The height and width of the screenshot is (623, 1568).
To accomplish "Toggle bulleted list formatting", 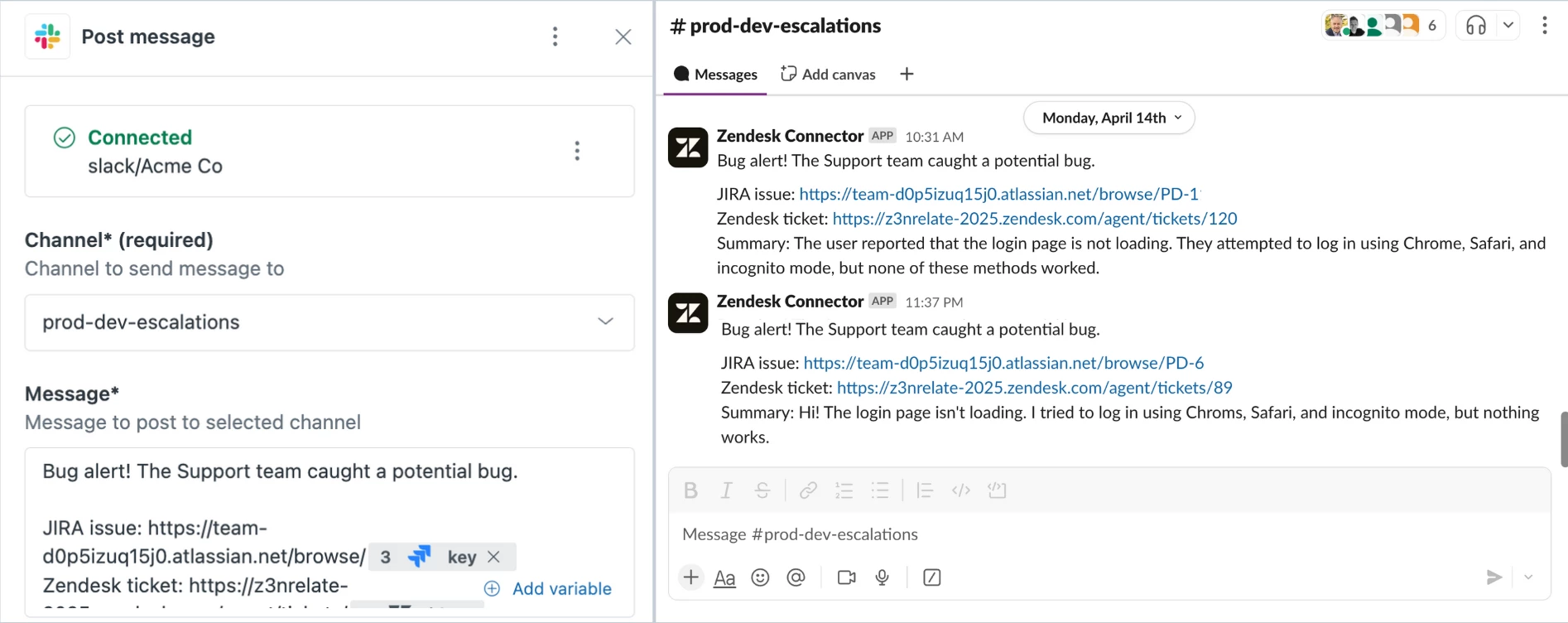I will click(880, 490).
